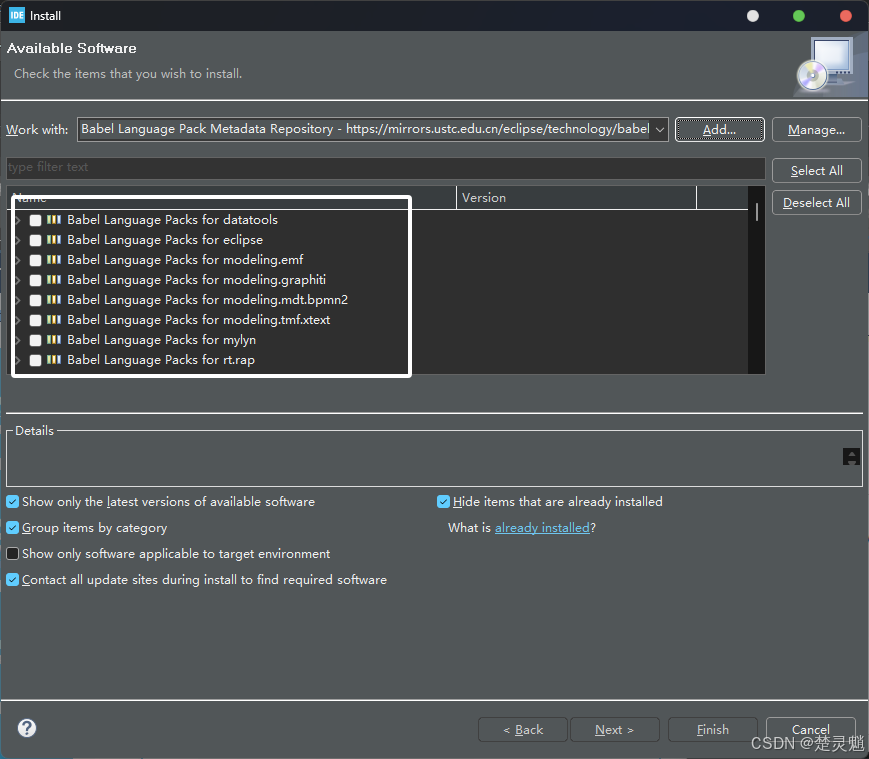Check Babel Language Packs for rt.rap
This screenshot has height=759, width=869.
pyautogui.click(x=35, y=360)
